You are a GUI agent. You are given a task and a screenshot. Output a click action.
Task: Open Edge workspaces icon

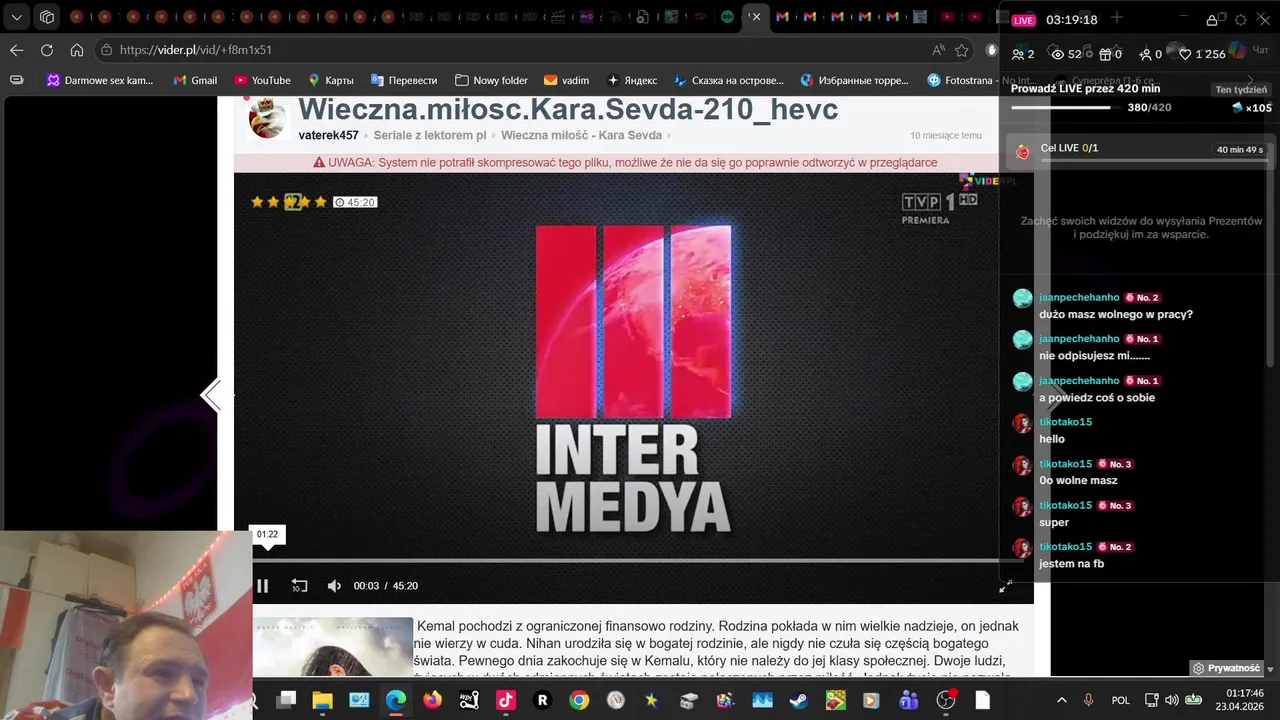point(47,17)
